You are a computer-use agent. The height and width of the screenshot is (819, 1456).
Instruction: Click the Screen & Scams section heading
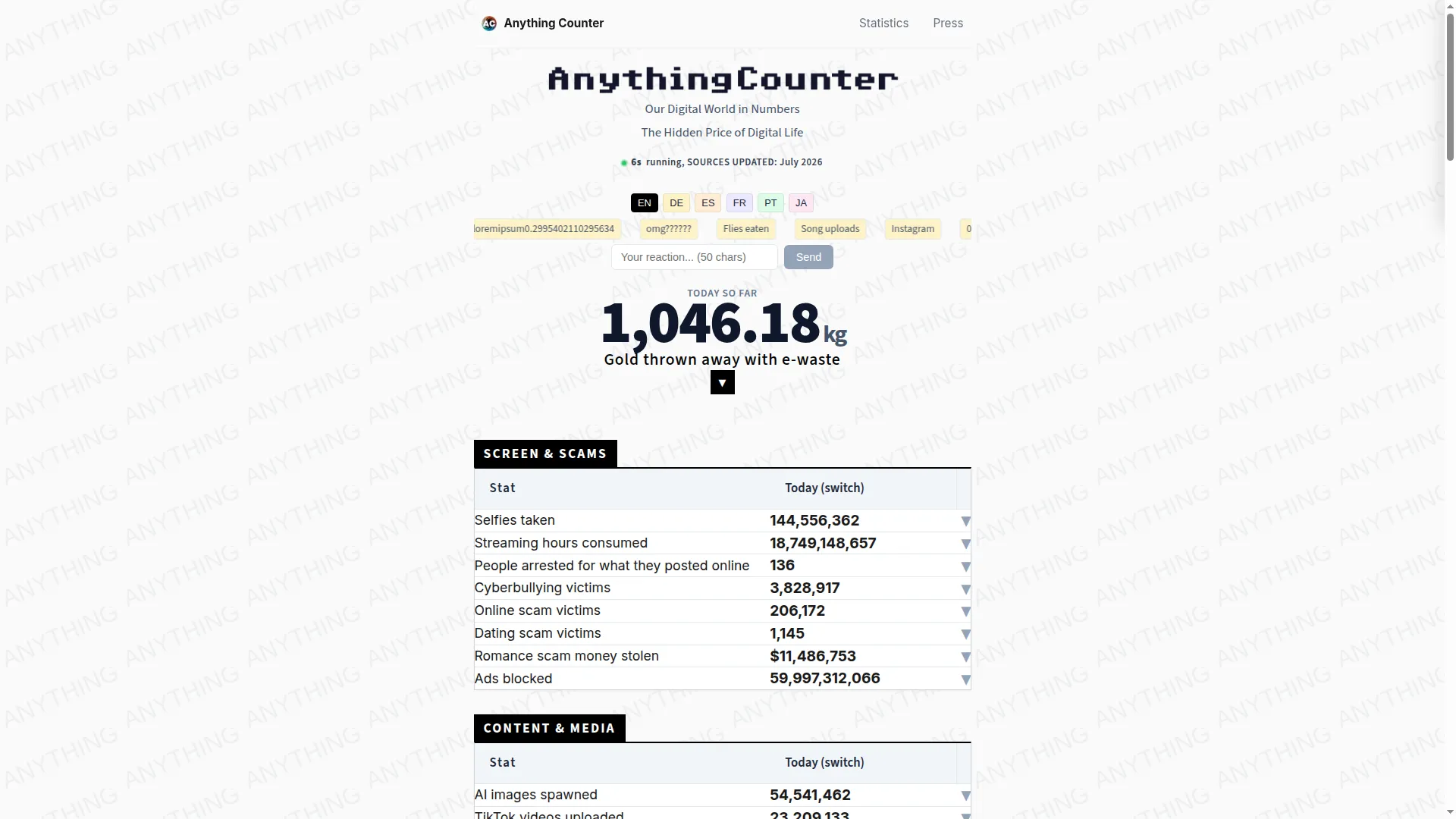(545, 453)
